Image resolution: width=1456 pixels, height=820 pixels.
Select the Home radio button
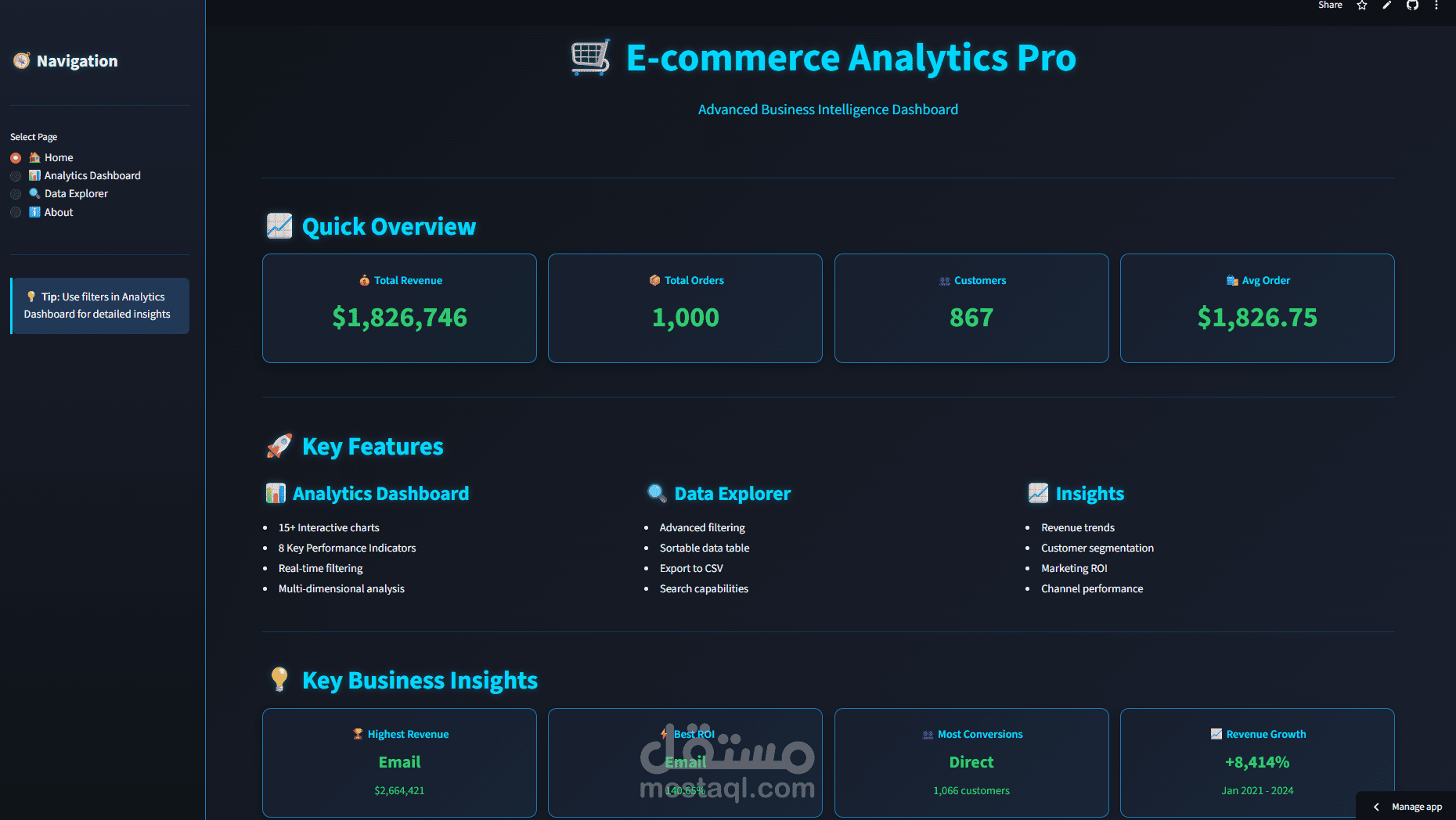tap(16, 158)
